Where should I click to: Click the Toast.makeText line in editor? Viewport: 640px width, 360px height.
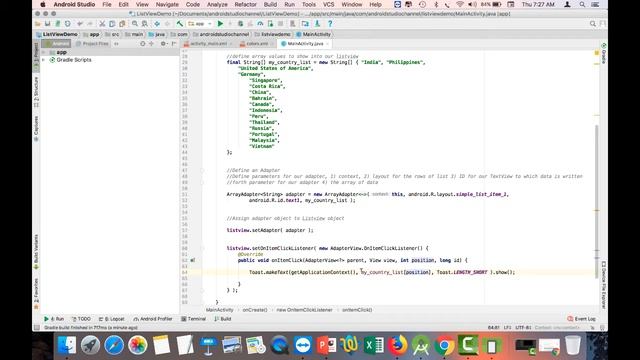382,272
